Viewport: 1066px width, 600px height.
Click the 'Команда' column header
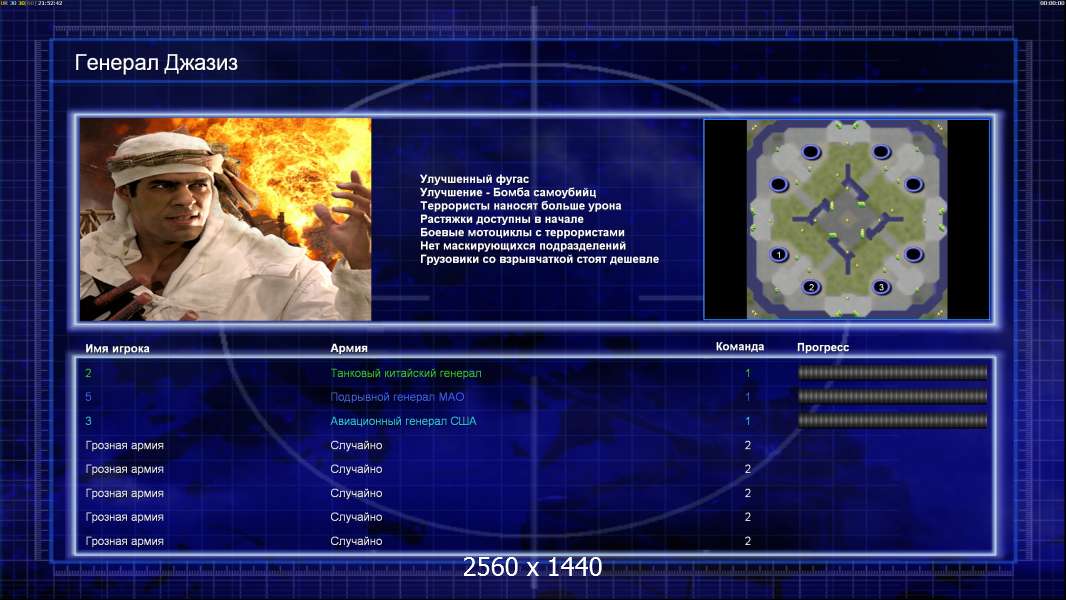[x=740, y=347]
